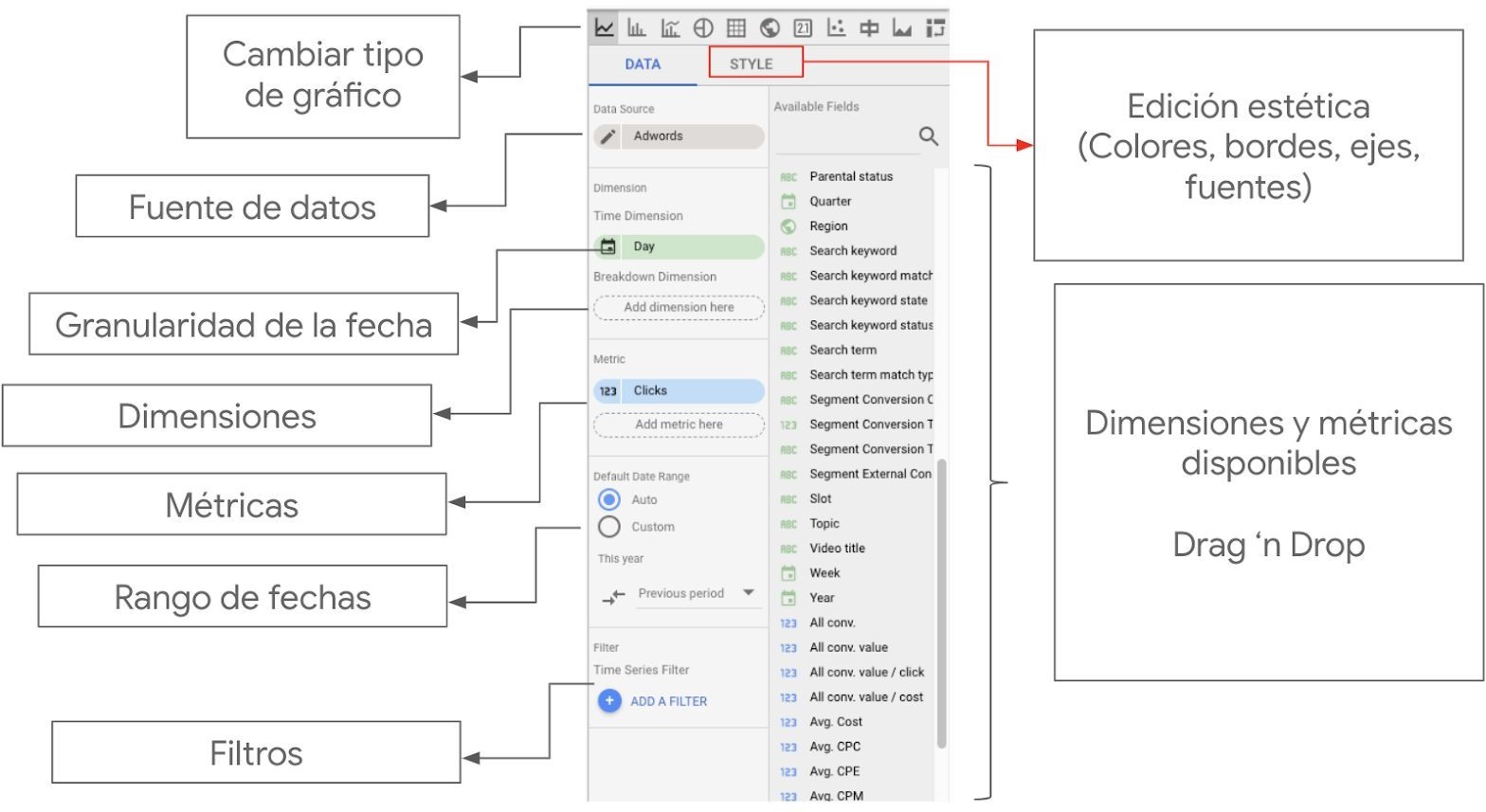1486x812 pixels.
Task: Select the table chart icon
Action: (736, 27)
